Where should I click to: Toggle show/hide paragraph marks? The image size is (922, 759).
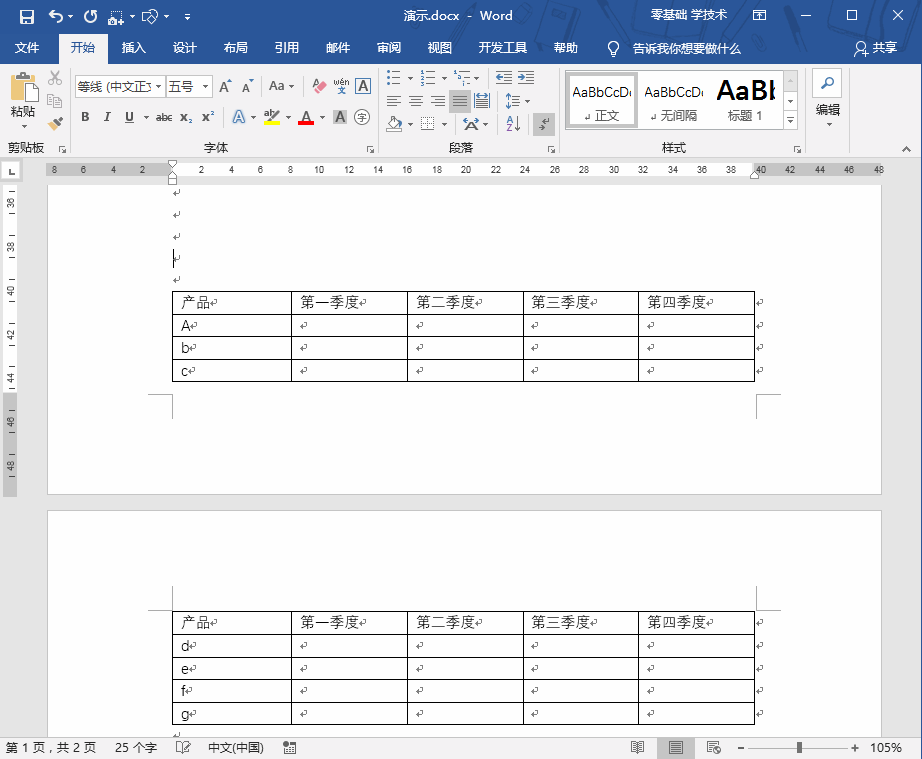544,123
